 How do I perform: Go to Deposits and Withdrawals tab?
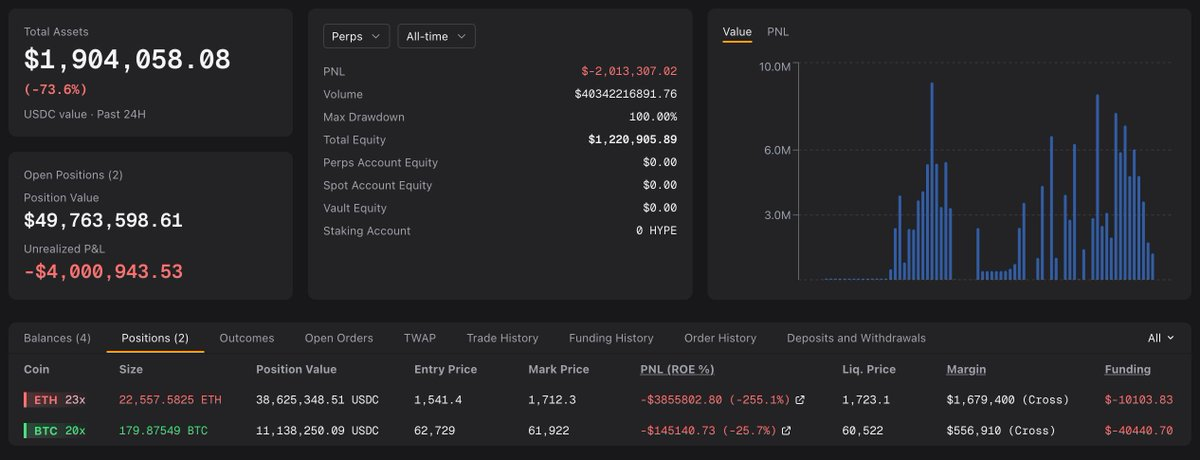[x=856, y=338]
